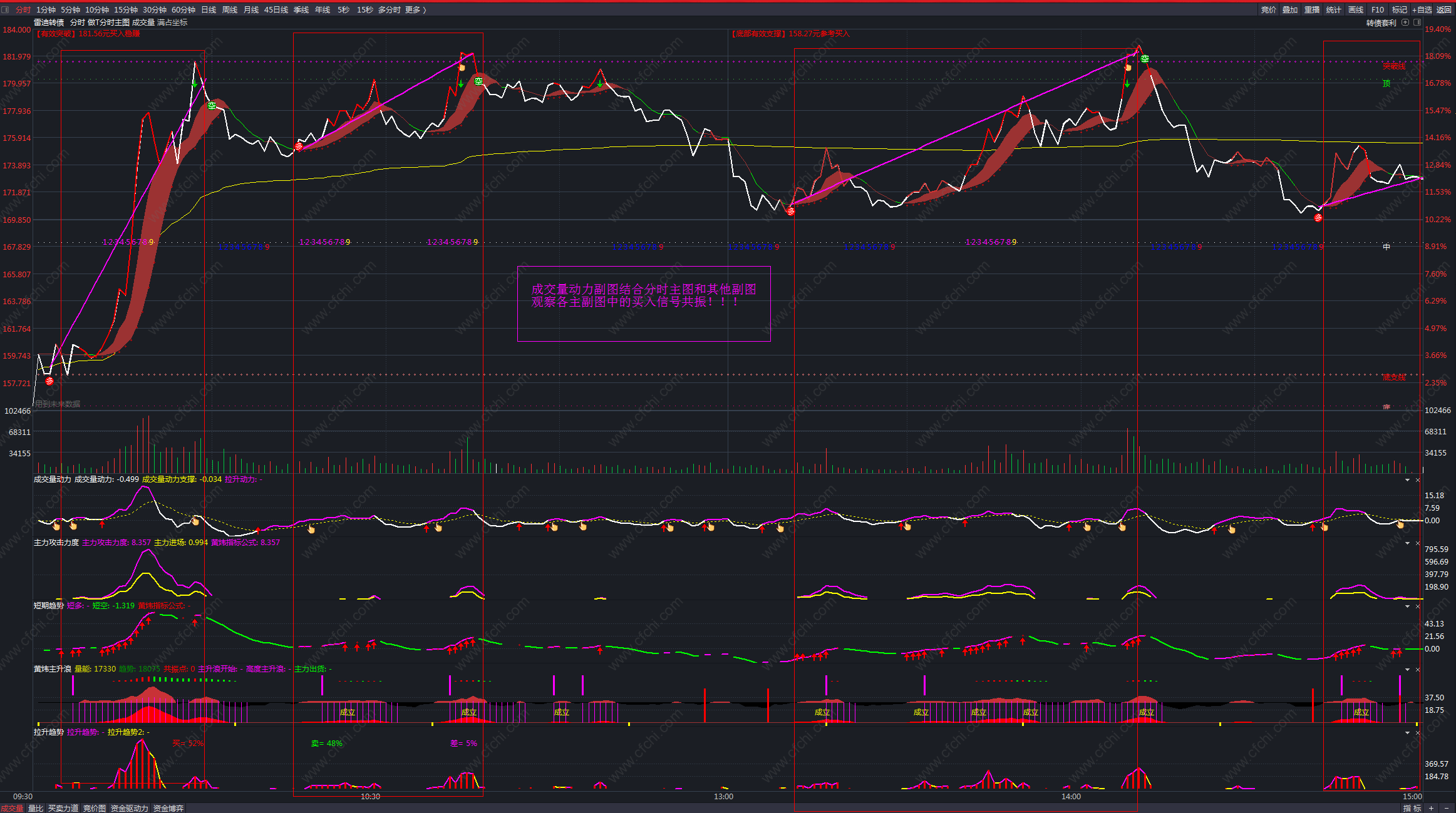Close the 拉升趋势 sub-chart panel
This screenshot has width=1456, height=813.
point(1418,733)
